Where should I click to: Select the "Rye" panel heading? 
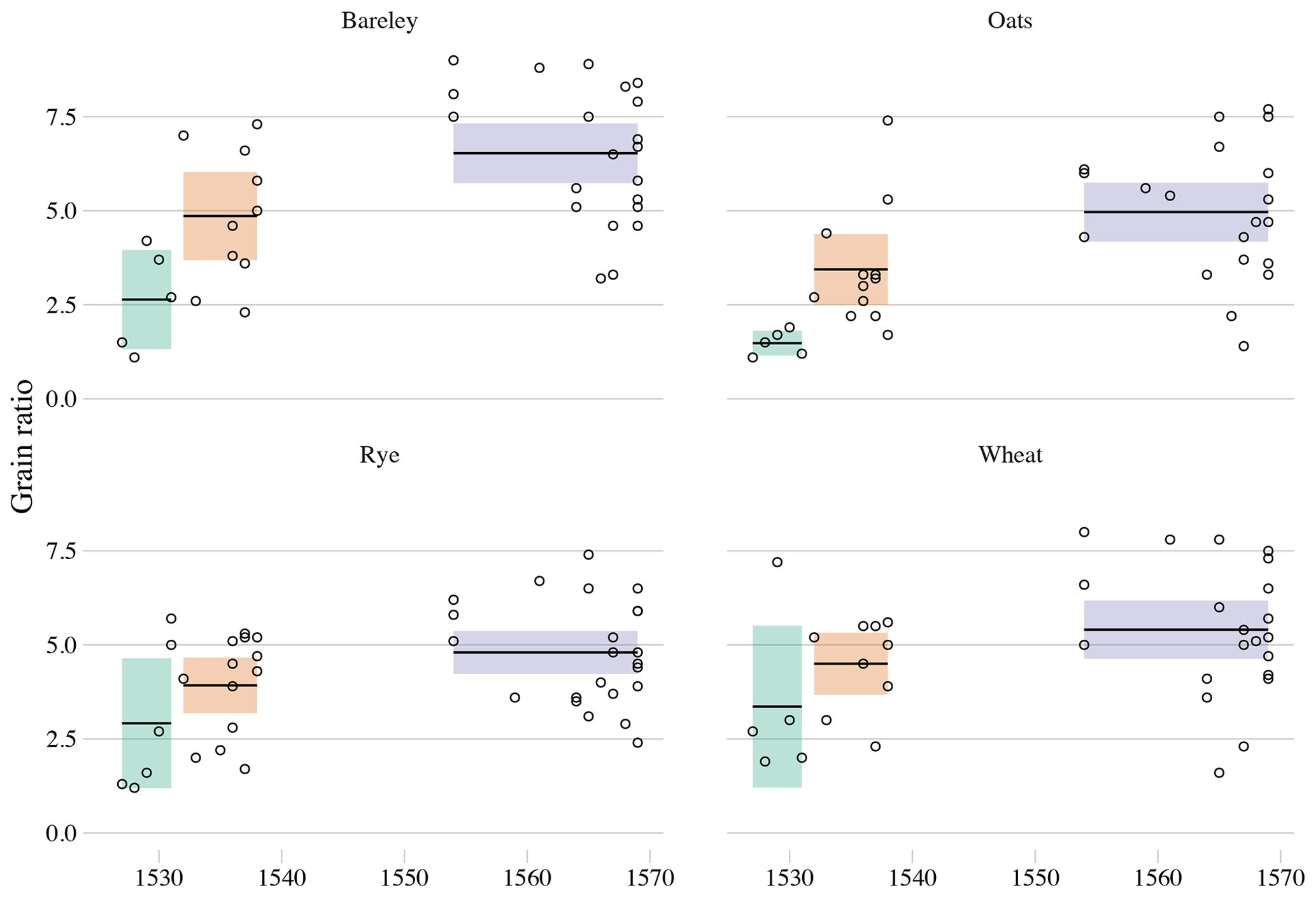pos(379,455)
